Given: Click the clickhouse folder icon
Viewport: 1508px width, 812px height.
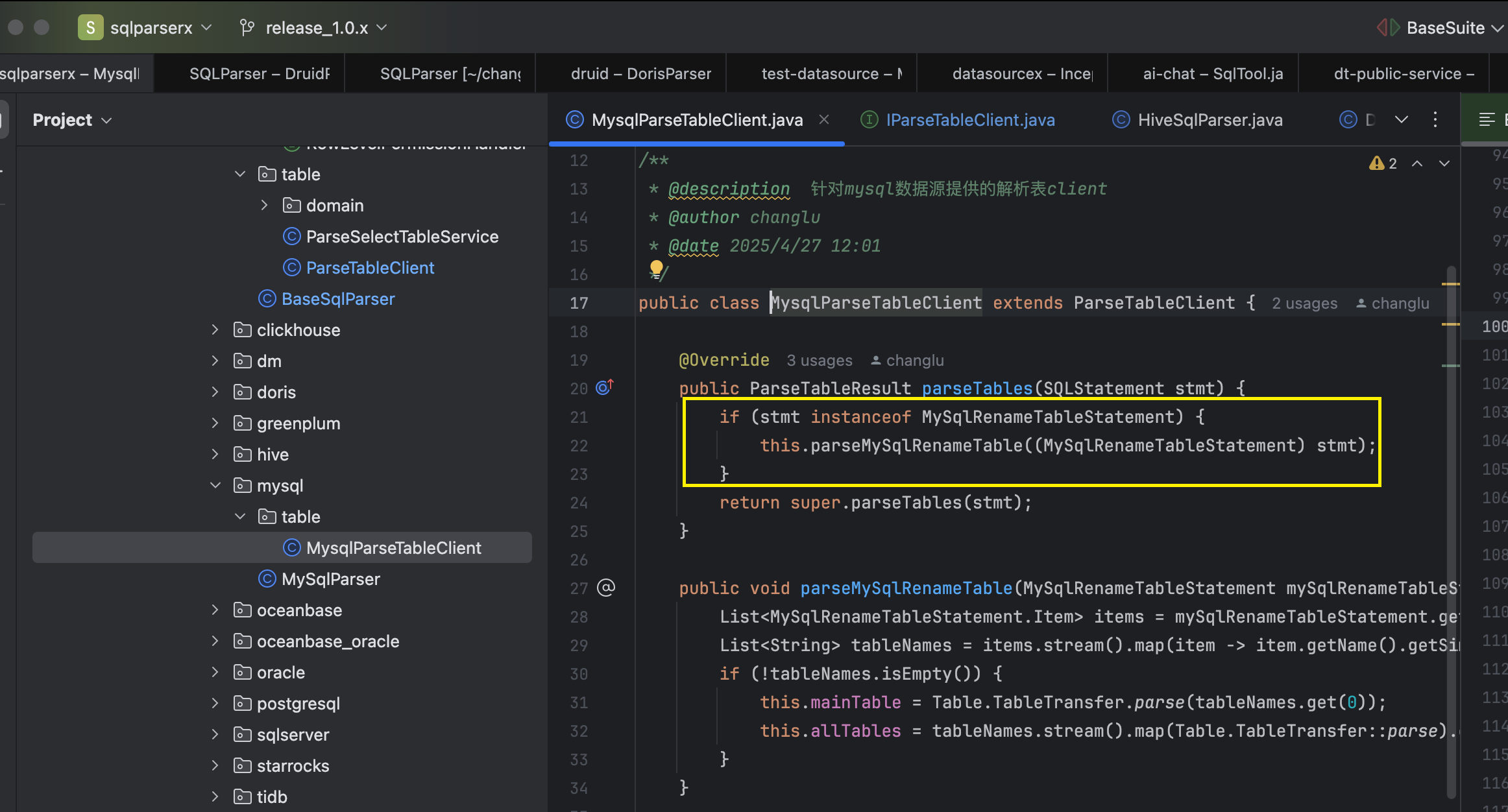Looking at the screenshot, I should pos(242,329).
